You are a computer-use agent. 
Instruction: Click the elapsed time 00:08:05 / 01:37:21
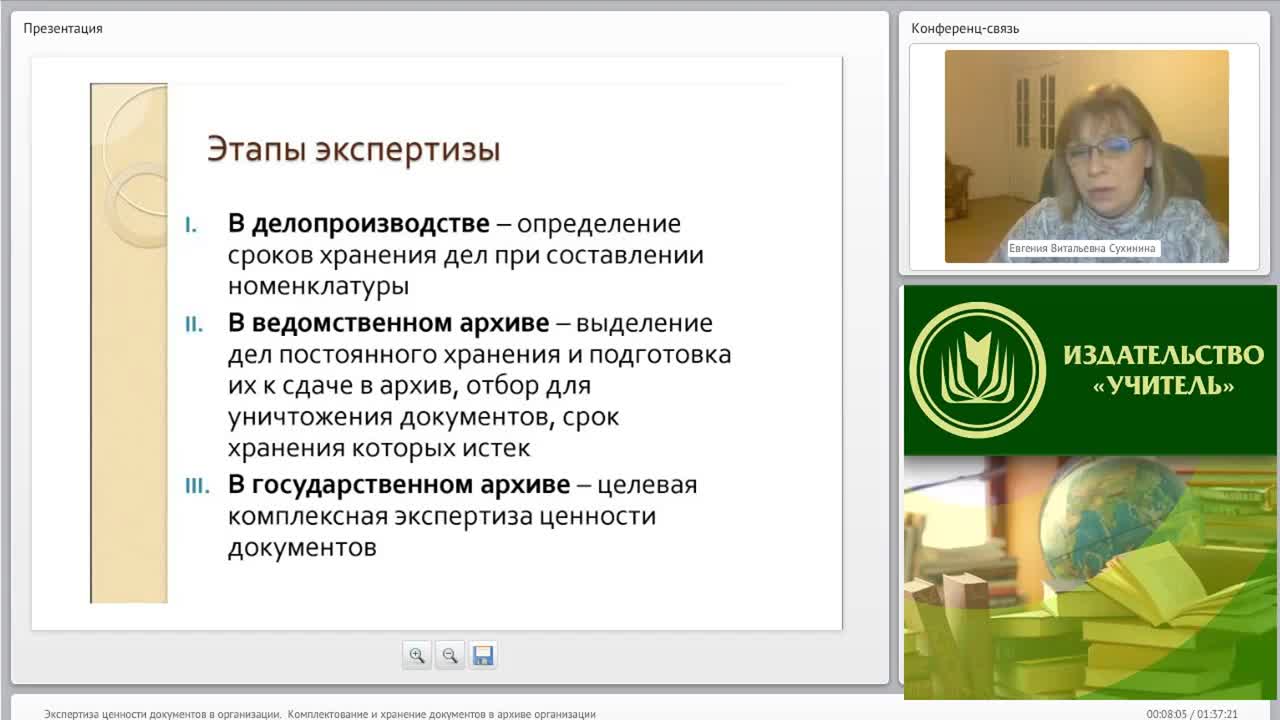(x=1192, y=714)
